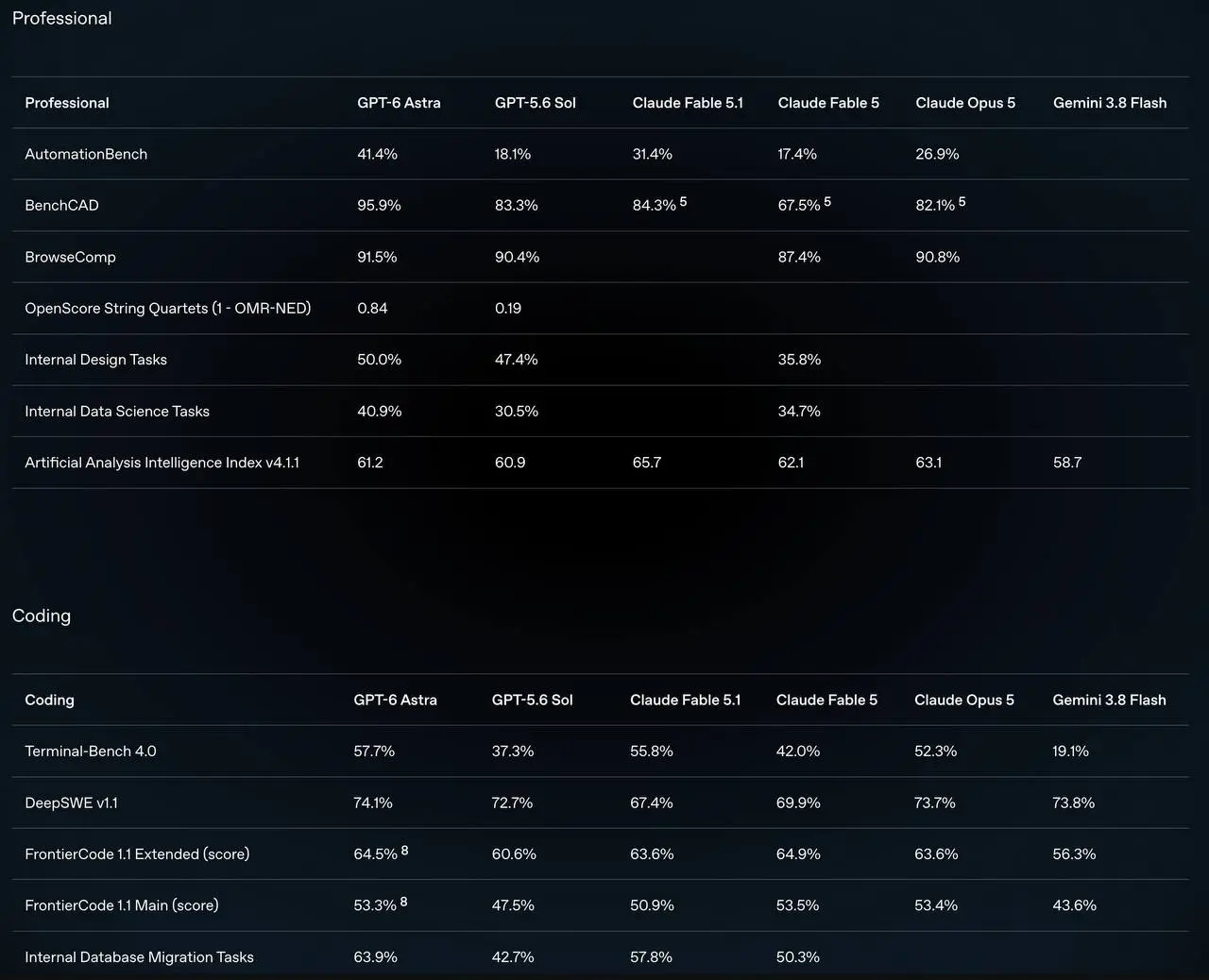Viewport: 1209px width, 980px height.
Task: Click GPT-6 Astra header in Professional table
Action: click(399, 103)
